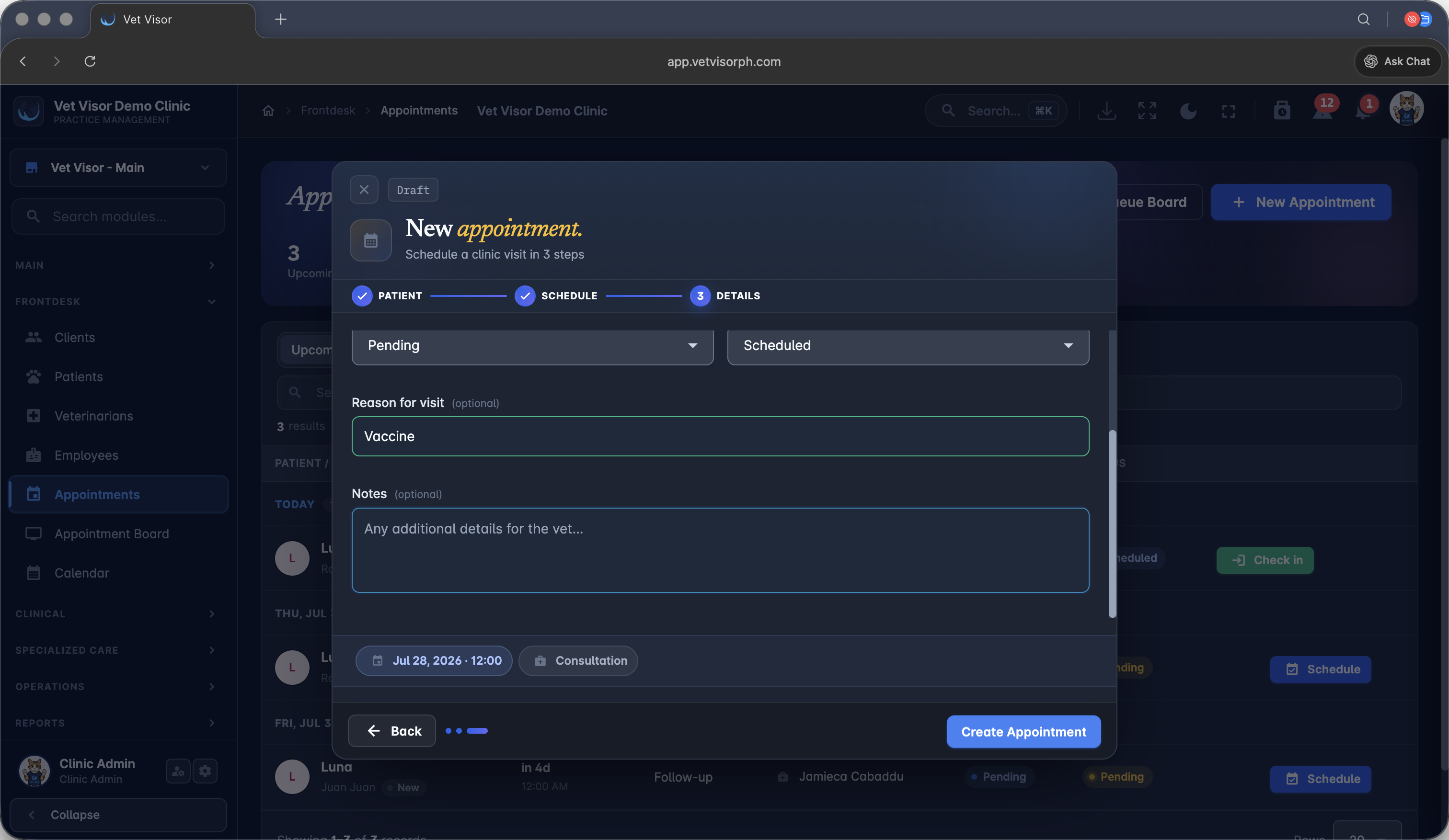Open Clients in the sidebar
1449x840 pixels.
118,337
